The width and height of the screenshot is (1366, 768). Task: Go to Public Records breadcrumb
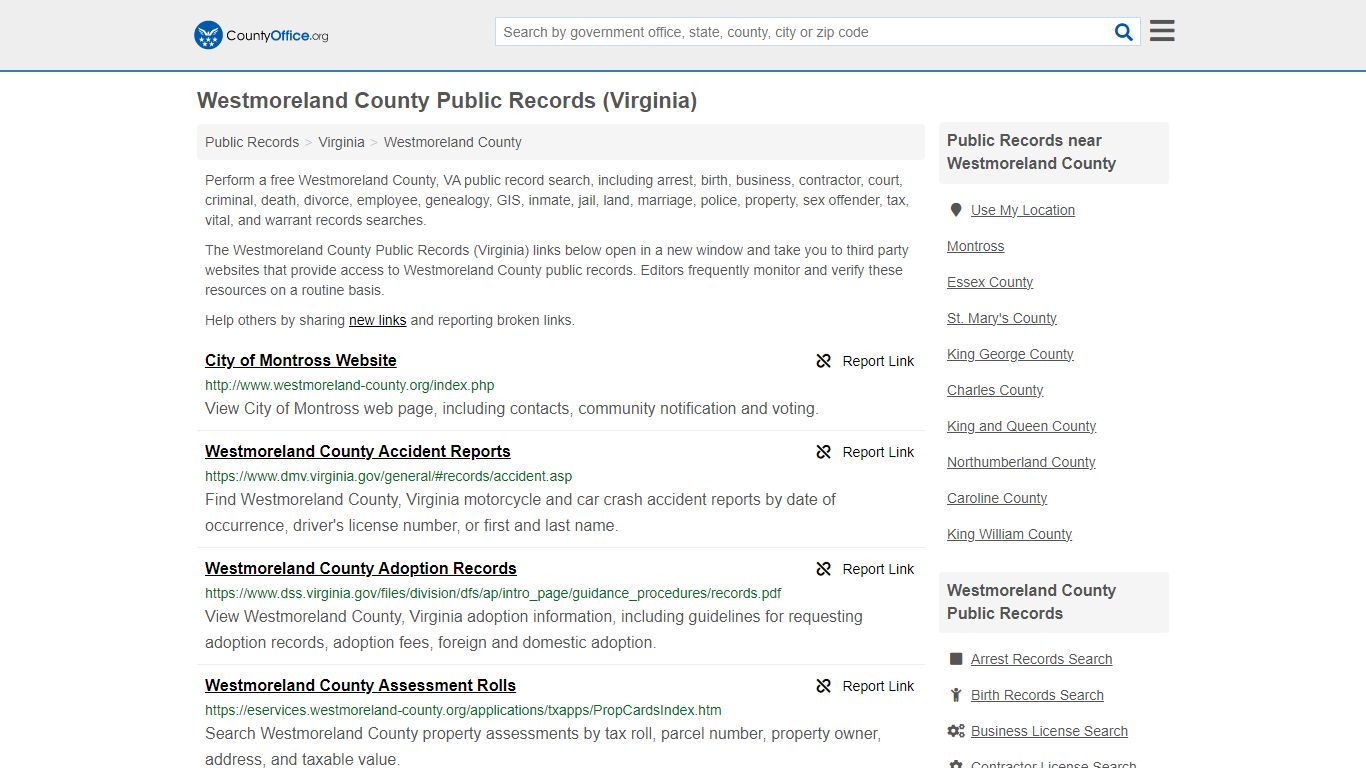(x=252, y=142)
